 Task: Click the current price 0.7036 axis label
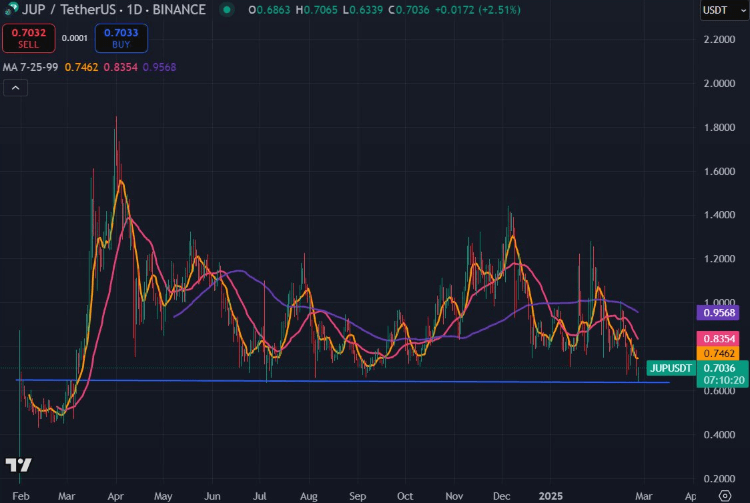click(720, 368)
